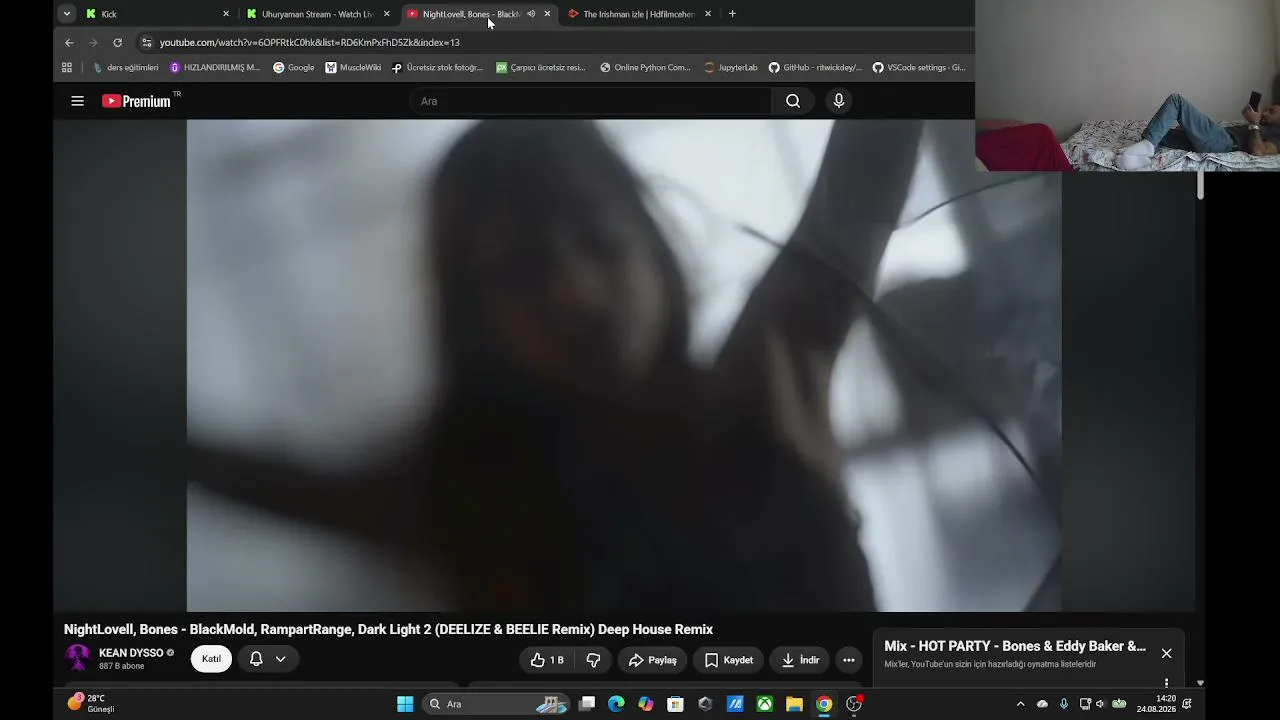Open the GitHub ritwickdey bookmark
Viewport: 1280px width, 720px height.
click(815, 68)
